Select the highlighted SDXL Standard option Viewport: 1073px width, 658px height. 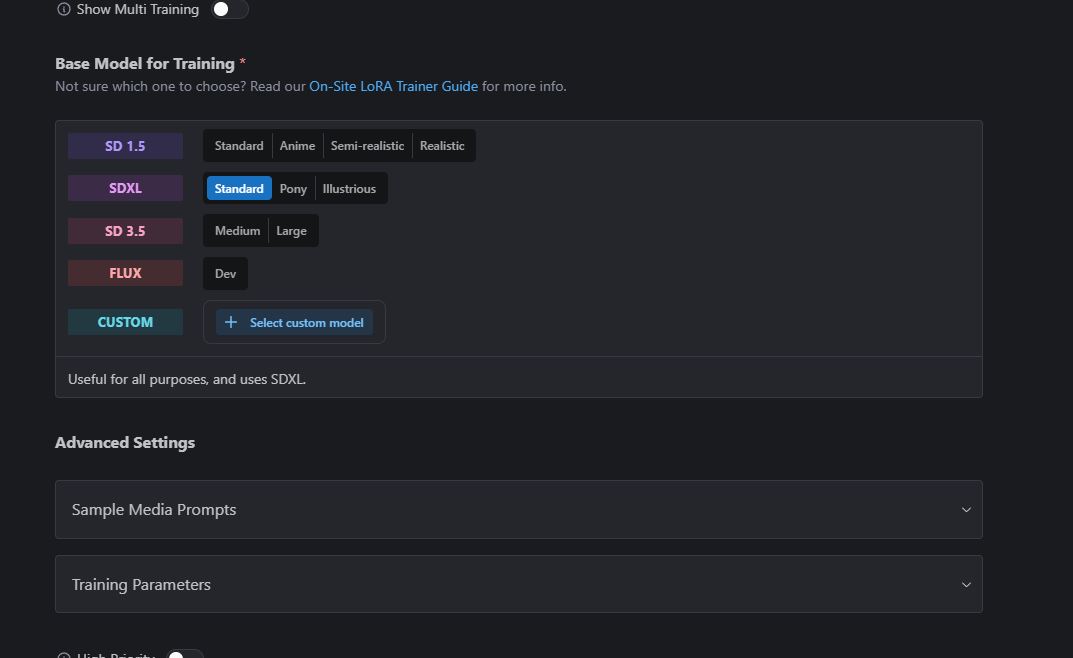tap(239, 189)
